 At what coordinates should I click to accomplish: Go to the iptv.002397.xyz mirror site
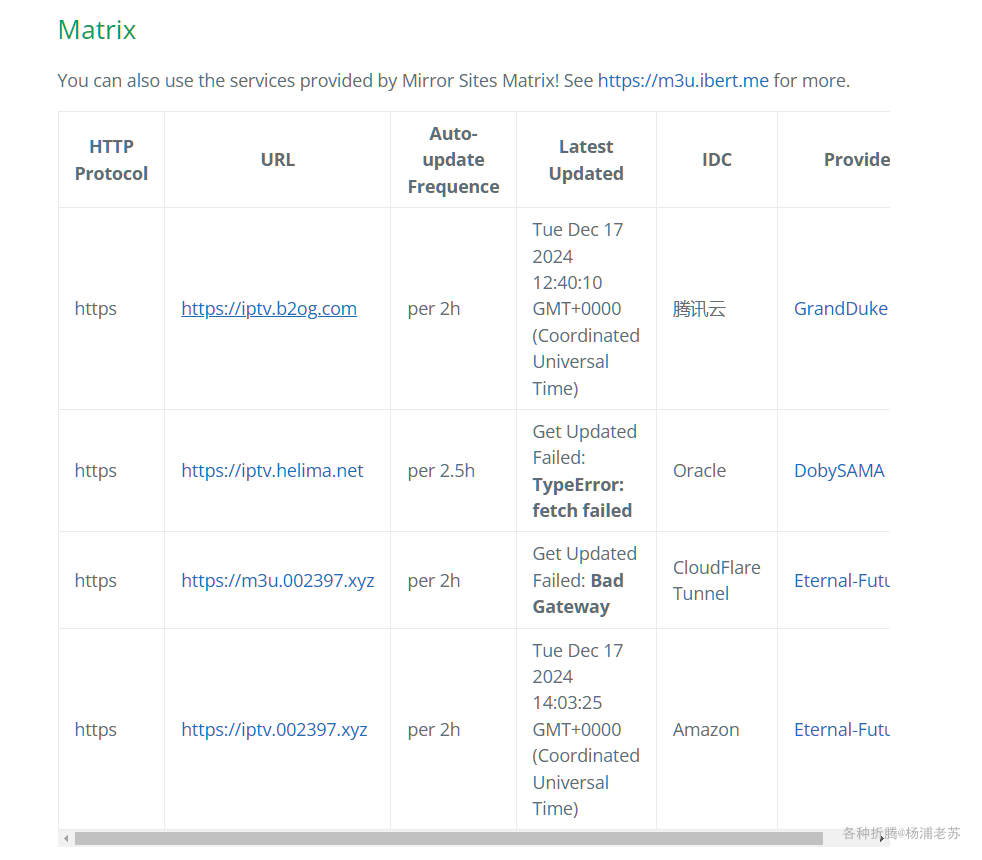tap(274, 730)
